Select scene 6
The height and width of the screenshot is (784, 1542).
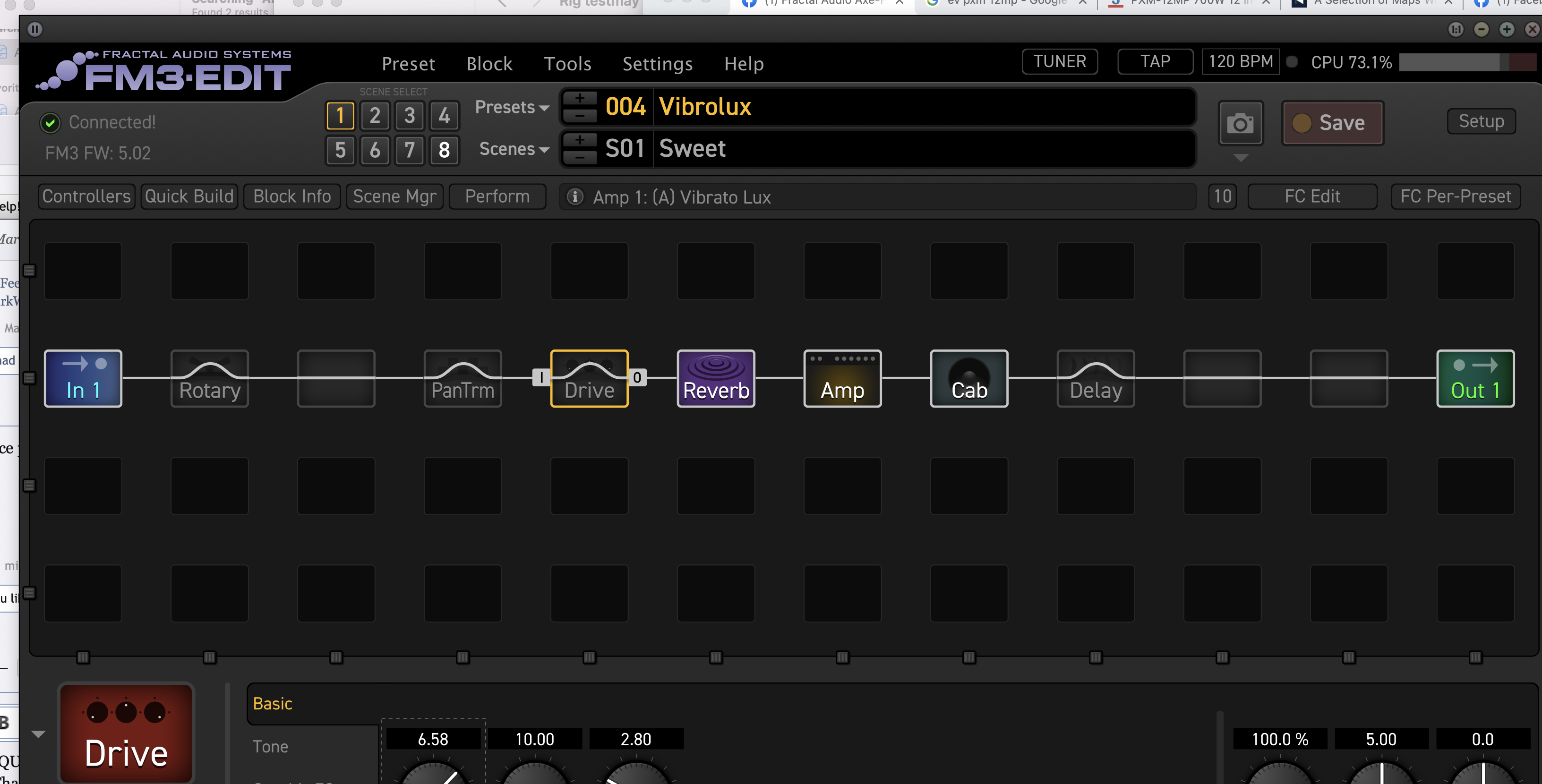click(x=375, y=150)
